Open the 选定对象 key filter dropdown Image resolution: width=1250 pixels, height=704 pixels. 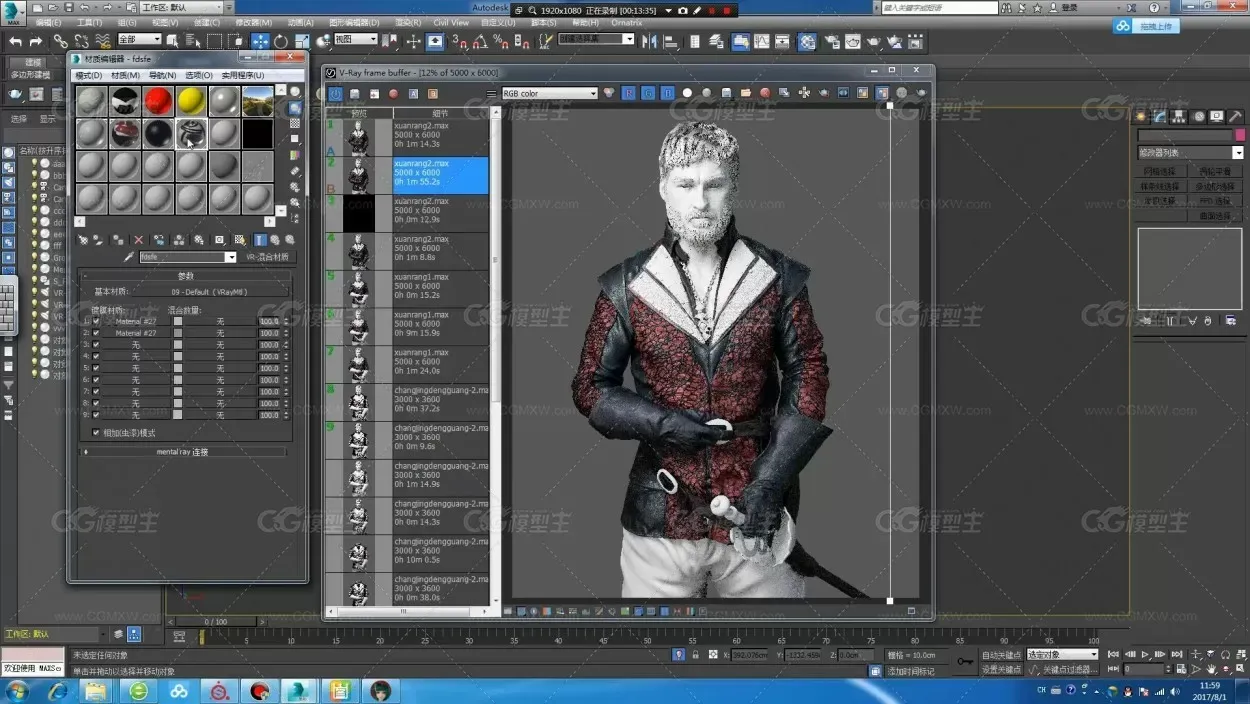(1061, 654)
